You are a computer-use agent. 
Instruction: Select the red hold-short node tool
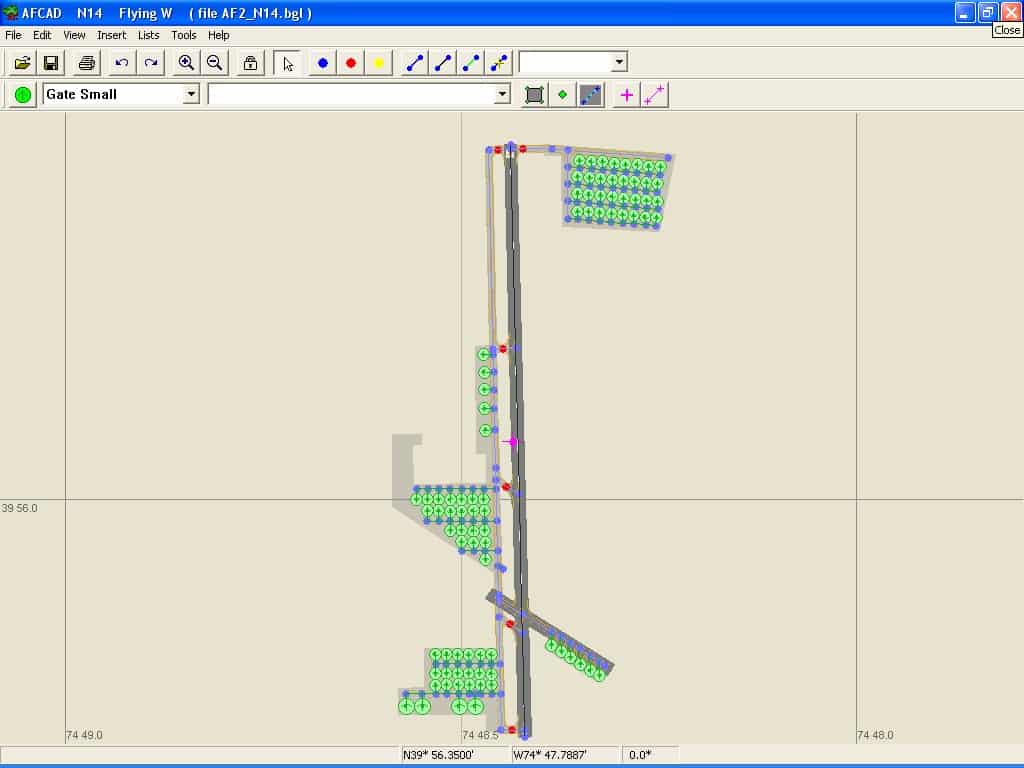[351, 63]
